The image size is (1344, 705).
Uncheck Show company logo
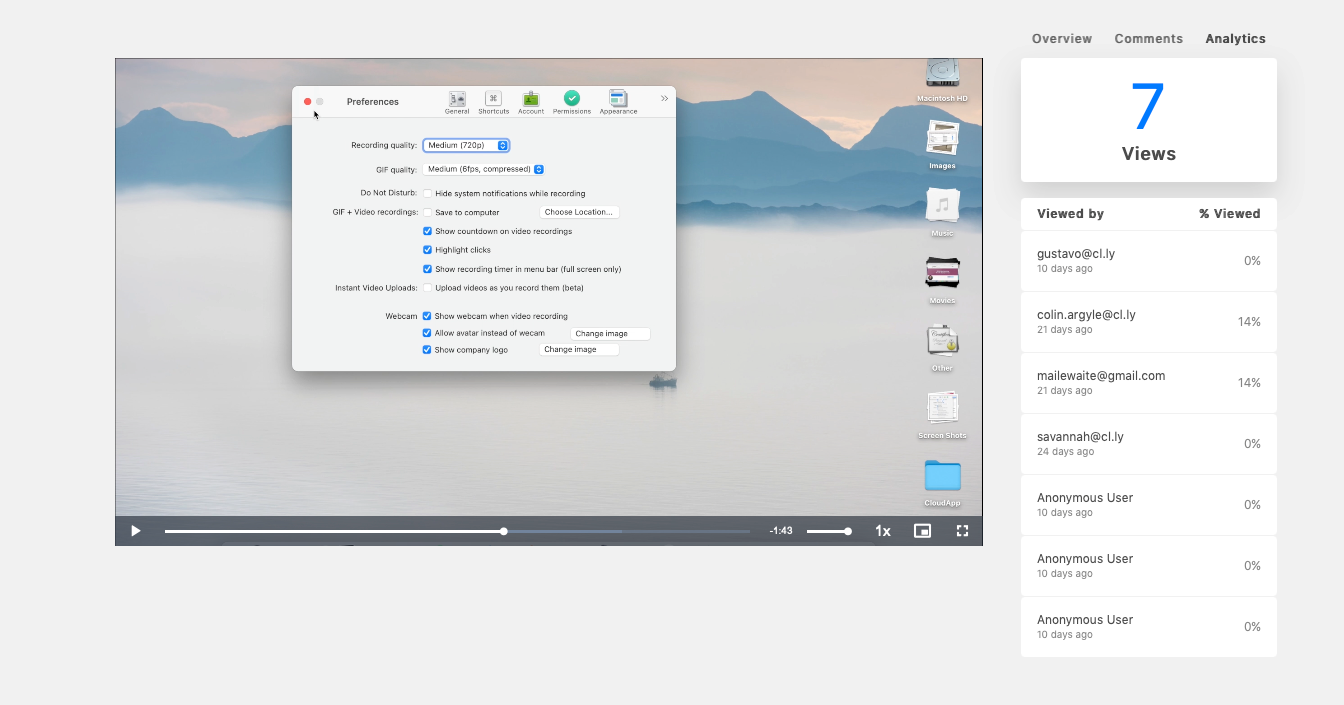pyautogui.click(x=427, y=350)
